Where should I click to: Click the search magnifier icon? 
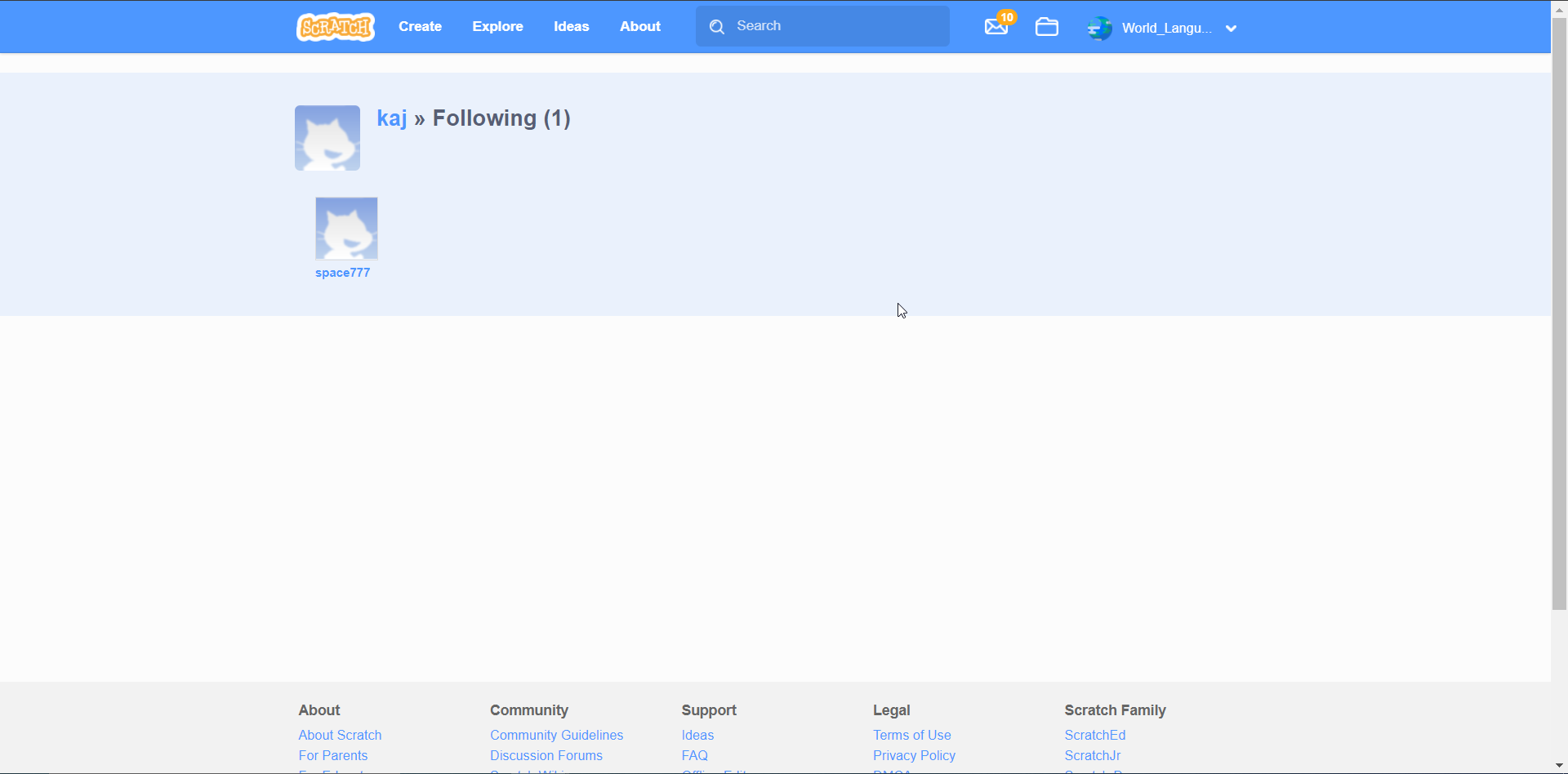click(716, 26)
